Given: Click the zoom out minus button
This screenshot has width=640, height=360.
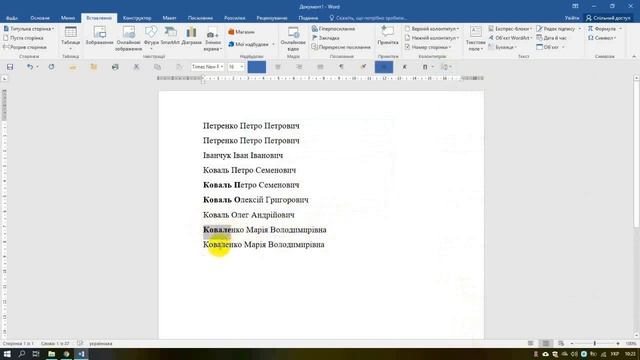Looking at the screenshot, I should coord(571,344).
